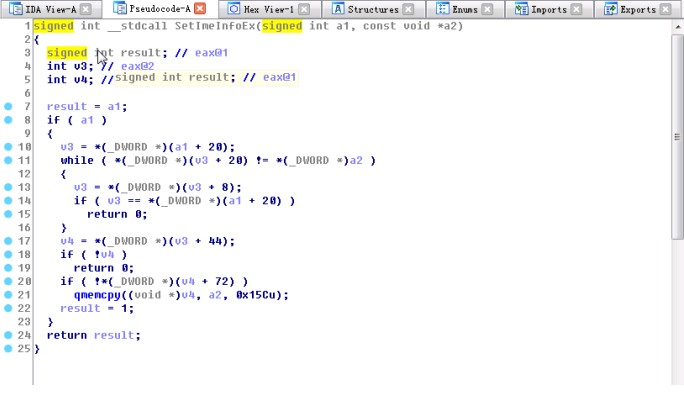Image resolution: width=684 pixels, height=397 pixels.
Task: Close the Hex View-1 tab
Action: pyautogui.click(x=304, y=9)
